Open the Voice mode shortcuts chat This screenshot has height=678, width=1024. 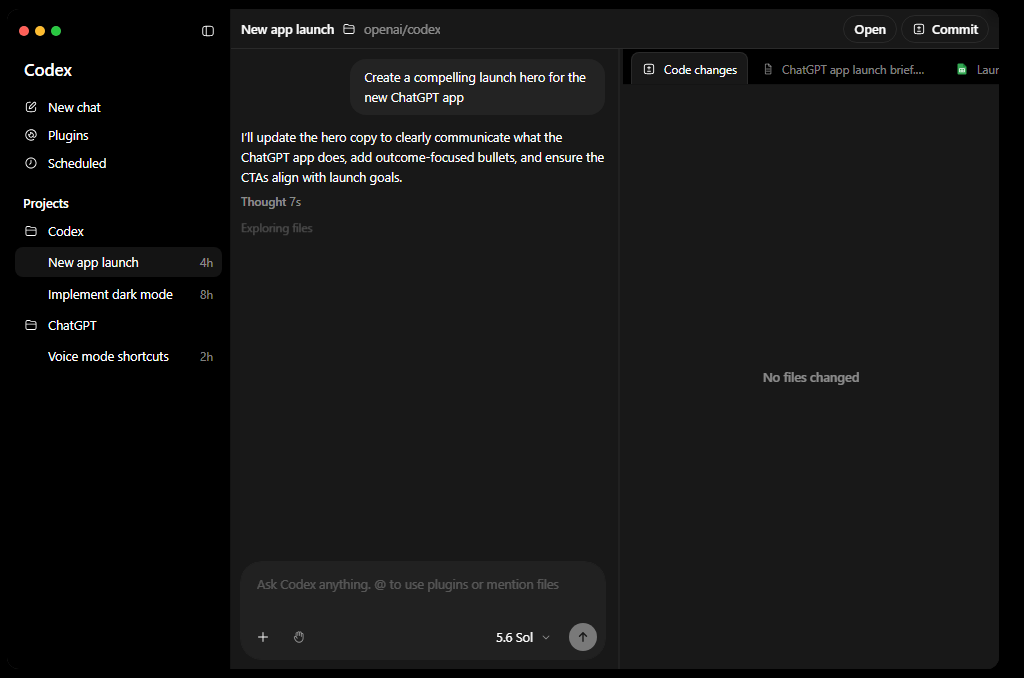coord(118,357)
